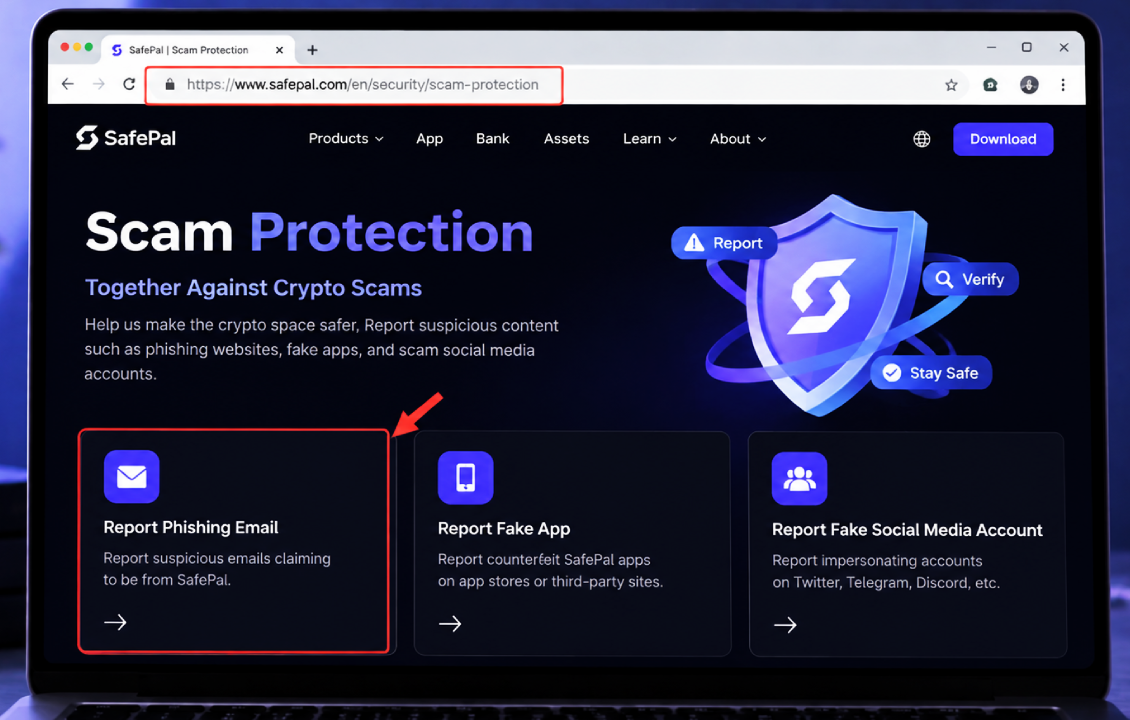This screenshot has height=720, width=1130.
Task: Click the address bar URL
Action: 362,84
